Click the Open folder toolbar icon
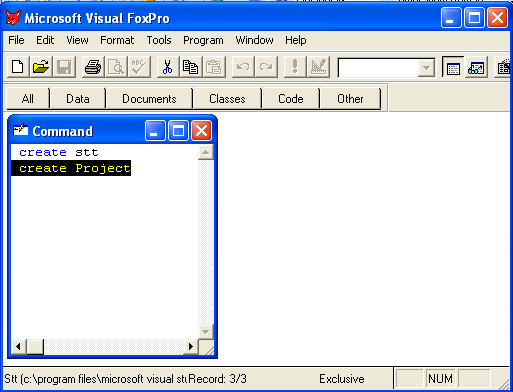This screenshot has width=513, height=392. click(x=41, y=67)
